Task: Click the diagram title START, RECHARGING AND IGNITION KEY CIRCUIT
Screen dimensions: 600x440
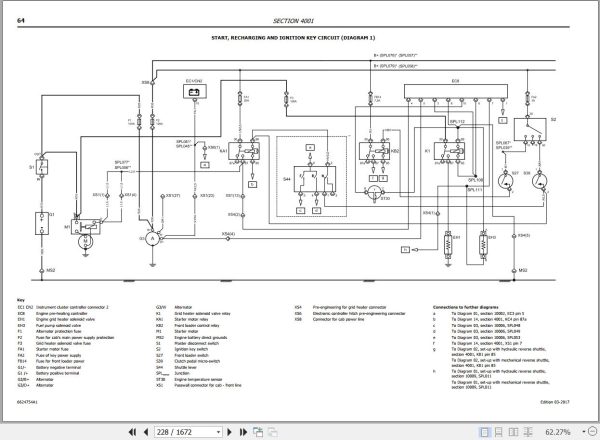Action: tap(293, 38)
